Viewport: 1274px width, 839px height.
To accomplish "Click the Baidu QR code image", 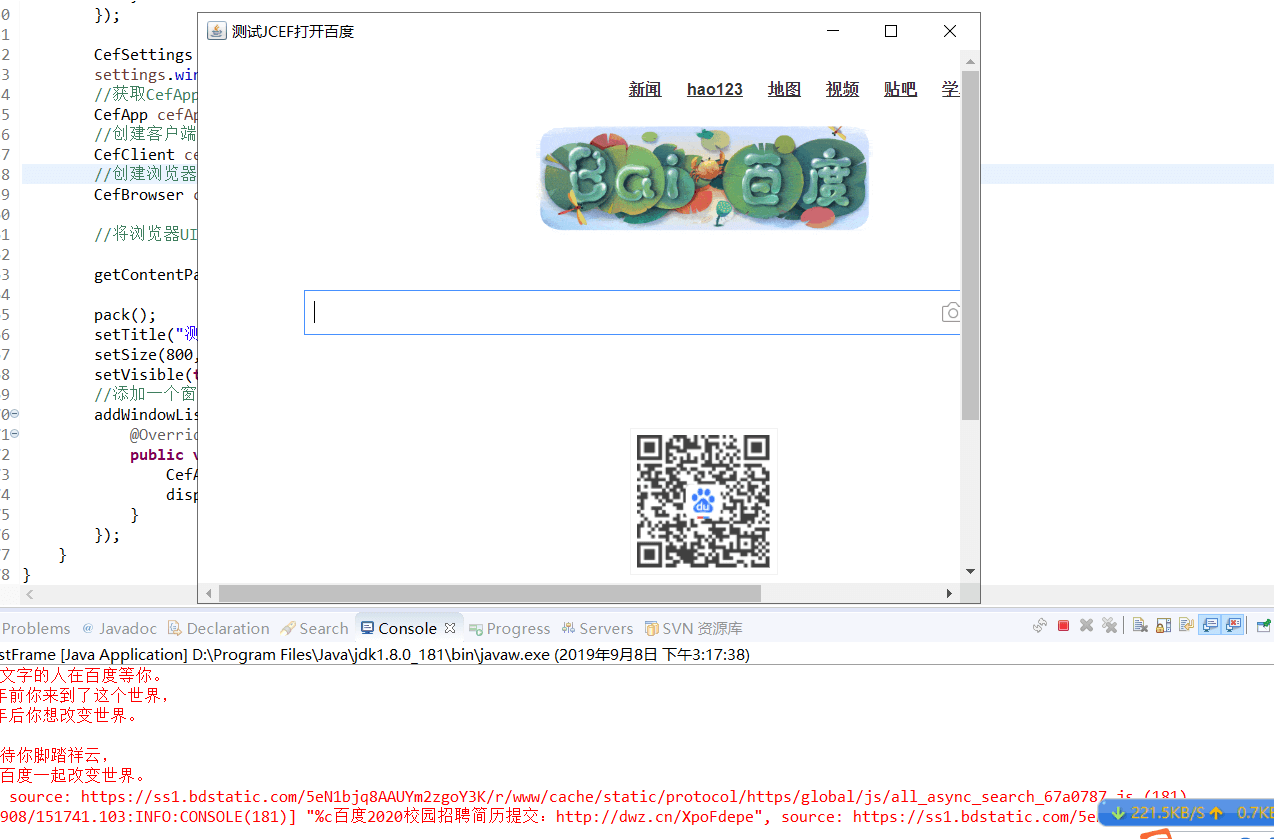I will tap(703, 501).
